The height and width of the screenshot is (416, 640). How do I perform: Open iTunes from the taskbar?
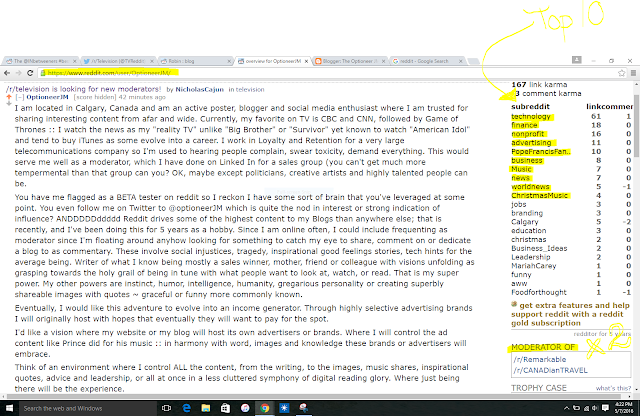coord(245,408)
